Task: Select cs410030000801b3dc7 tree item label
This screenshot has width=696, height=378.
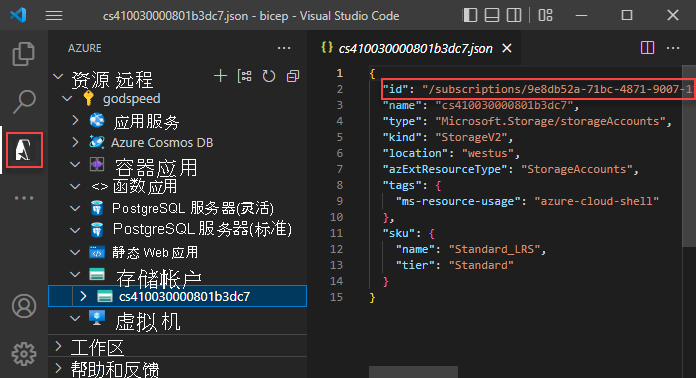Action: pos(184,296)
